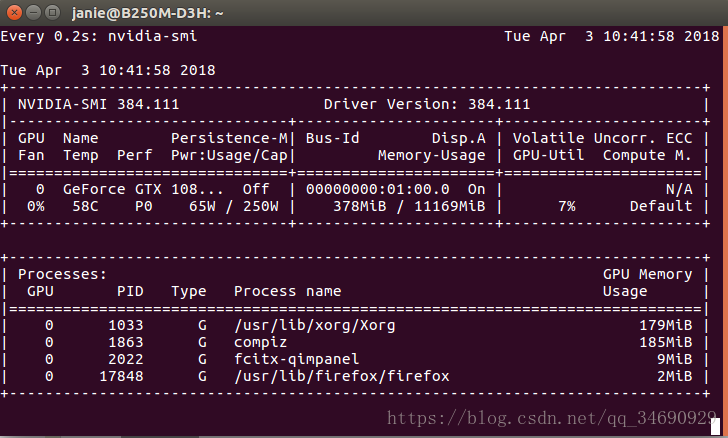Click the 'PID' column header
This screenshot has width=728, height=438.
130,291
